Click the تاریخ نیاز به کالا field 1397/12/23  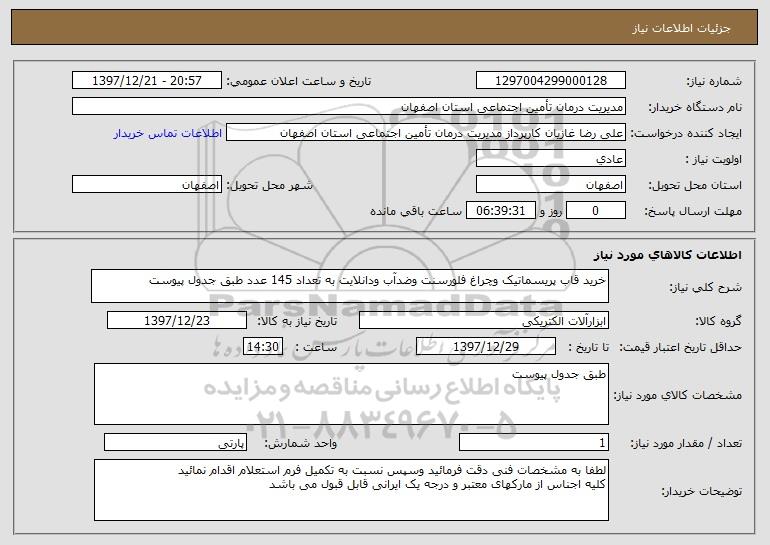click(x=177, y=321)
